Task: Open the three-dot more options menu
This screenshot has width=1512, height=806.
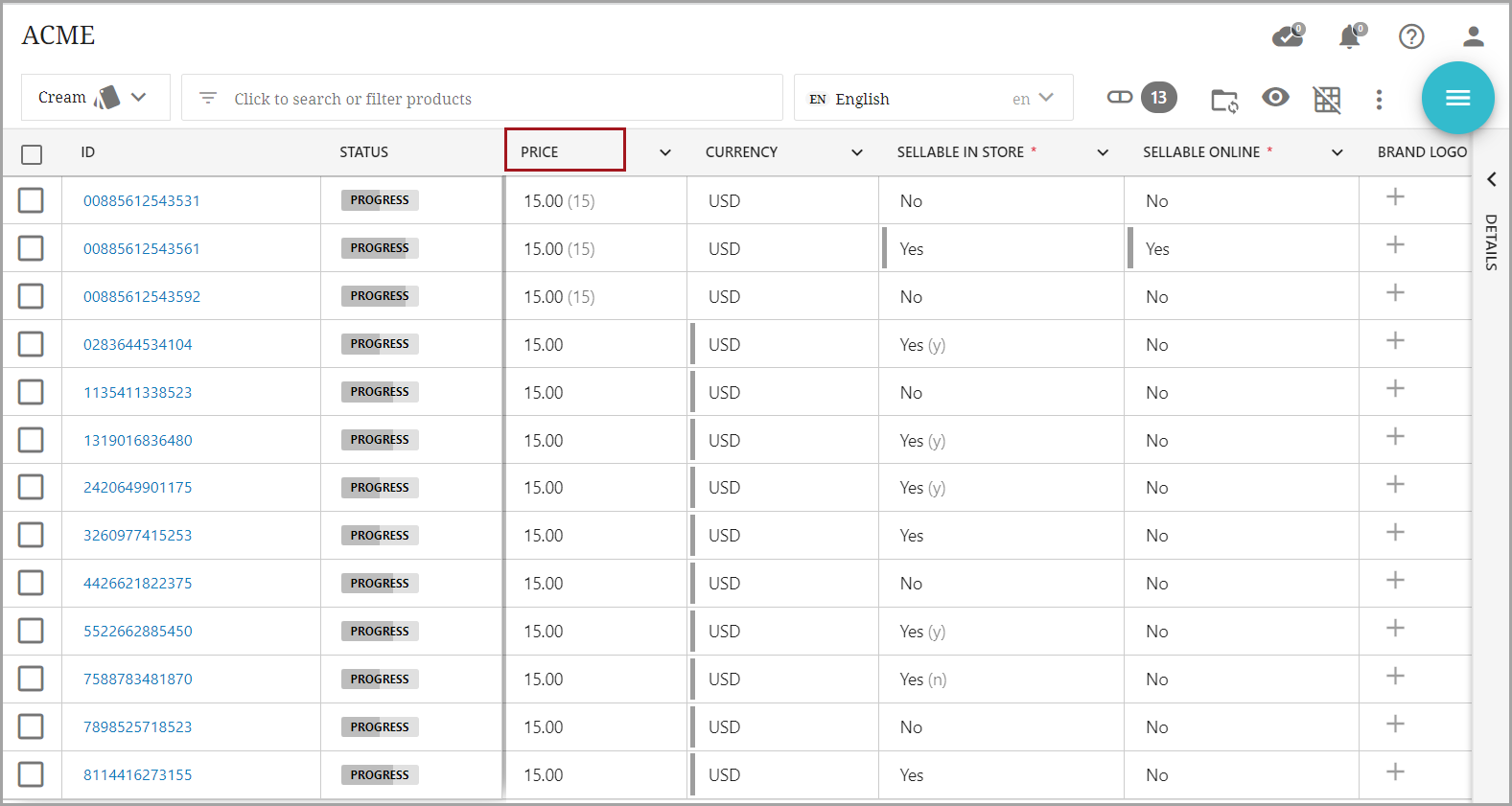Action: click(x=1379, y=99)
